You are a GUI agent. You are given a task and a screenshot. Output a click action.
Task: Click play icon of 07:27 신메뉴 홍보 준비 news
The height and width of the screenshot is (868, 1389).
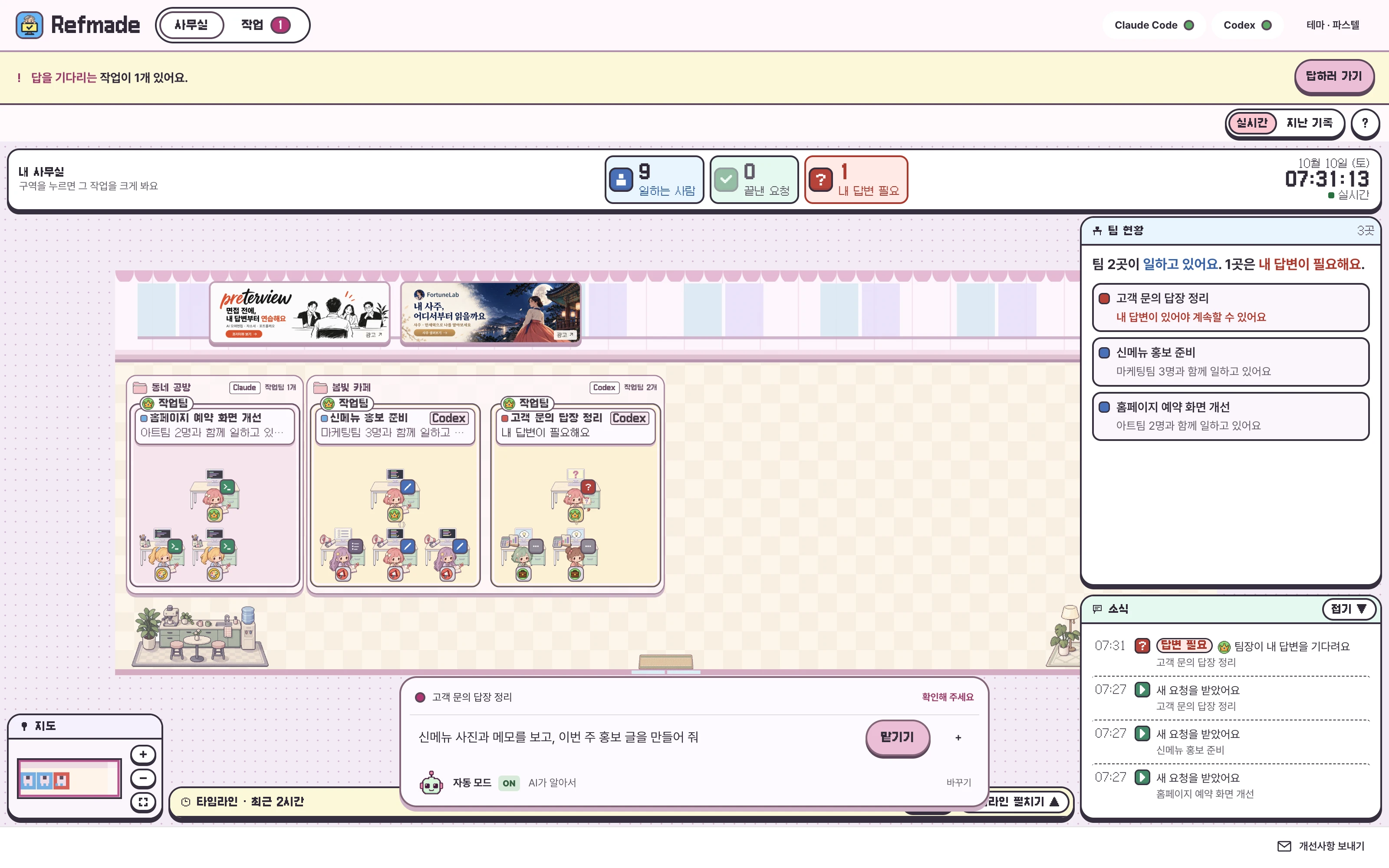pos(1142,733)
